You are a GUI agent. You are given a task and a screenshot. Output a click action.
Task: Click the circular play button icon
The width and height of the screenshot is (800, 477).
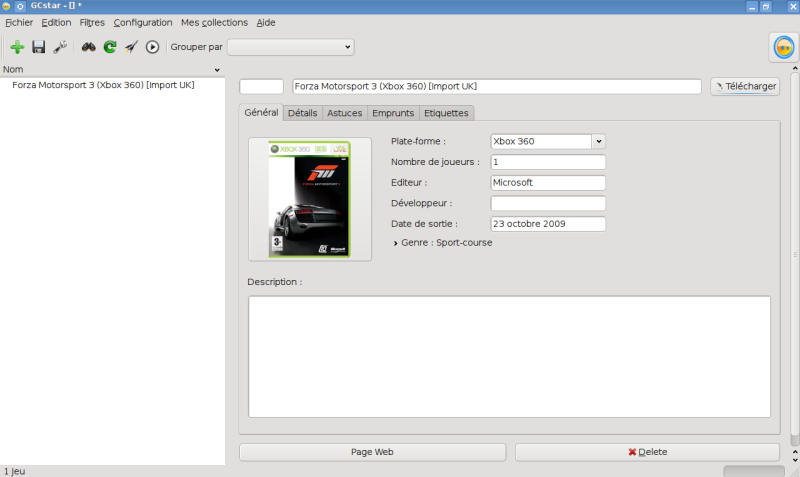click(153, 47)
